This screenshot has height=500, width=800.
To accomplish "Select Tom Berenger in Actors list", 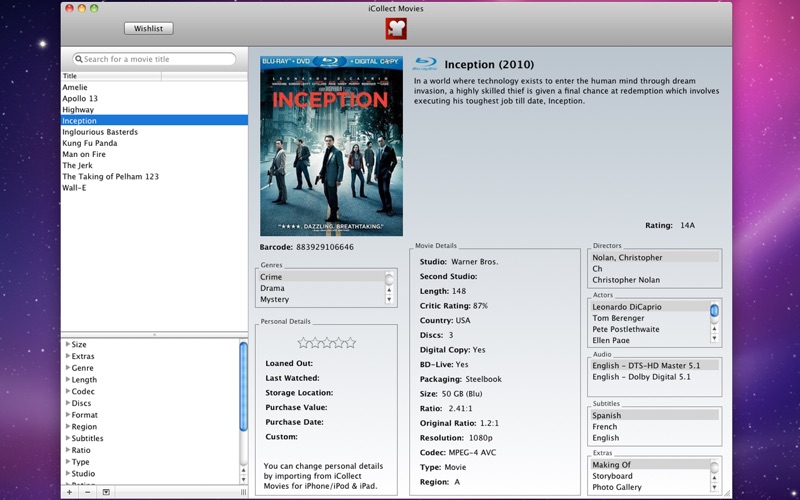I will [650, 318].
